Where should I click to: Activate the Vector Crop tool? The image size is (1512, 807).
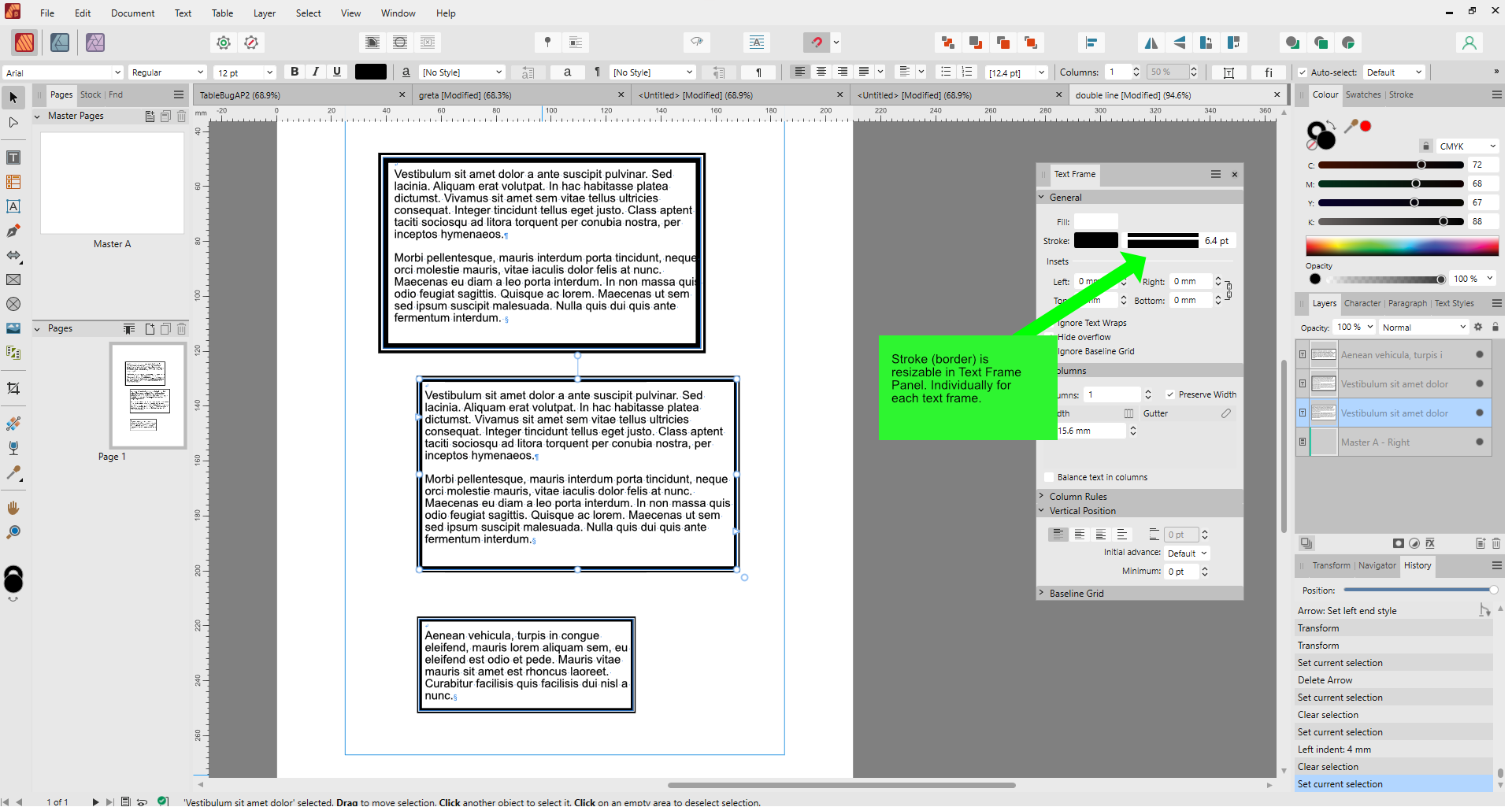(x=13, y=387)
